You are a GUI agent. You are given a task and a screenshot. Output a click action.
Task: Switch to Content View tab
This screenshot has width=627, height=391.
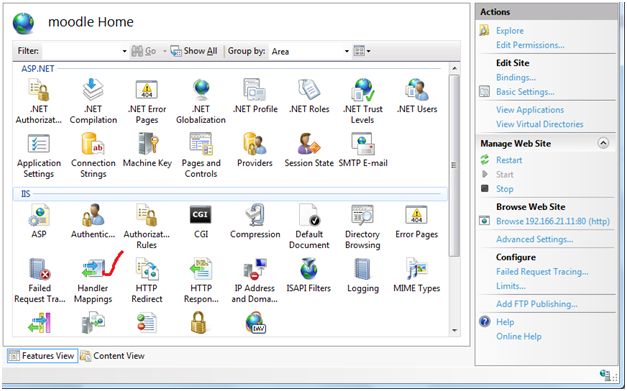pyautogui.click(x=112, y=355)
